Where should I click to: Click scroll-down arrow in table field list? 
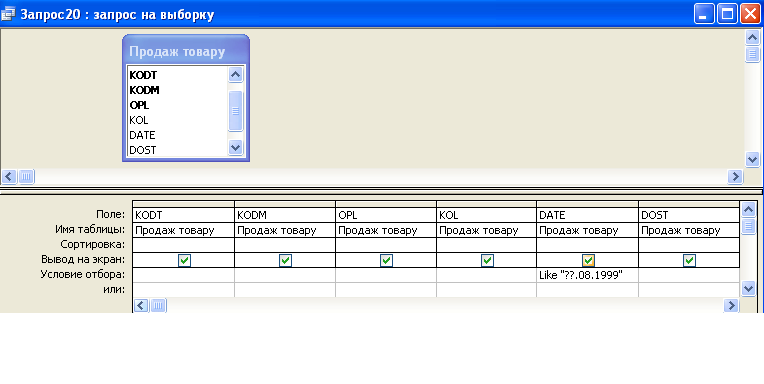pyautogui.click(x=235, y=148)
